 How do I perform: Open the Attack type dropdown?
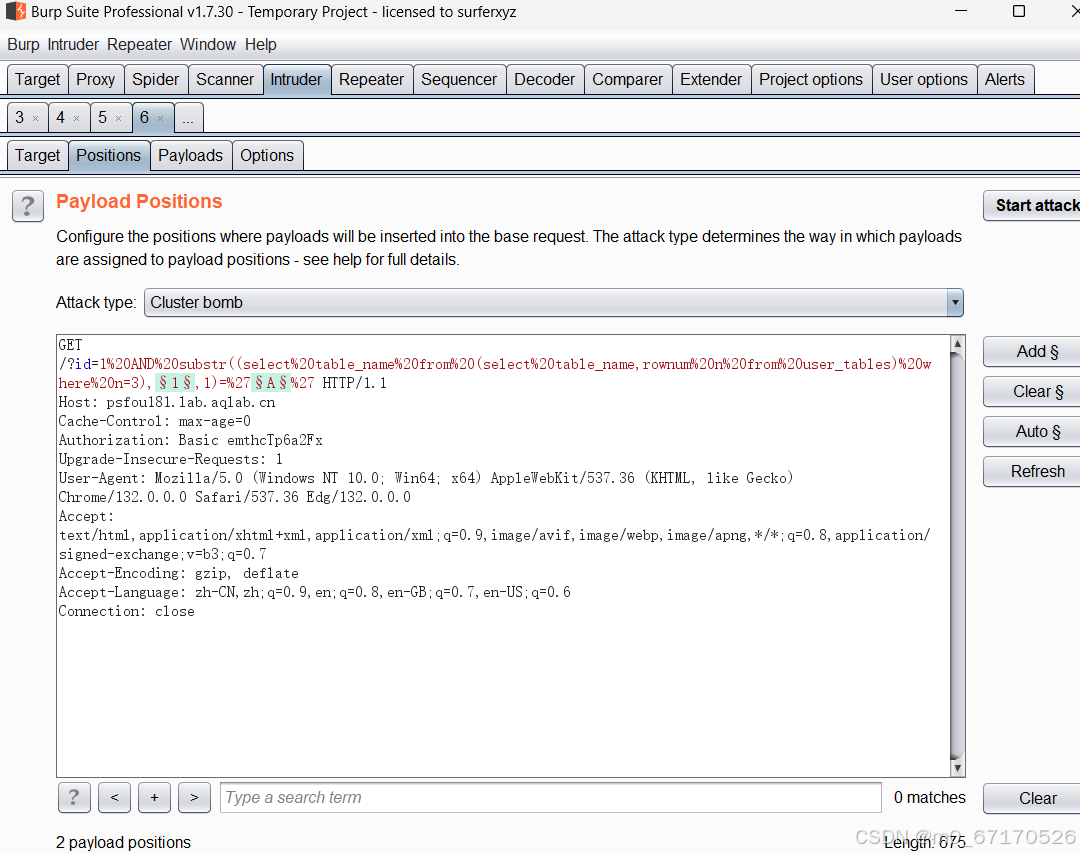coord(553,303)
